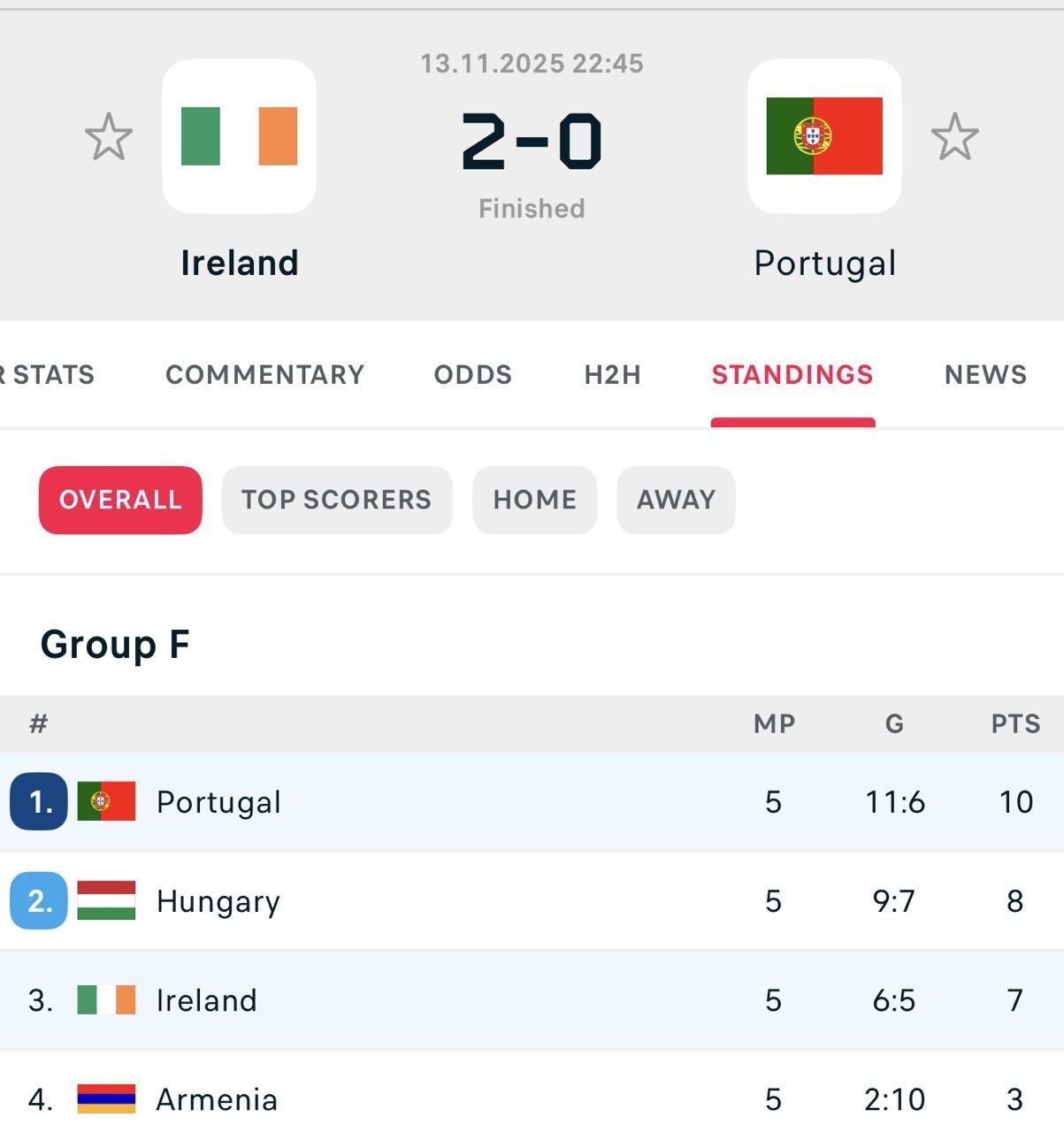
Task: Go to the News tab
Action: (985, 375)
